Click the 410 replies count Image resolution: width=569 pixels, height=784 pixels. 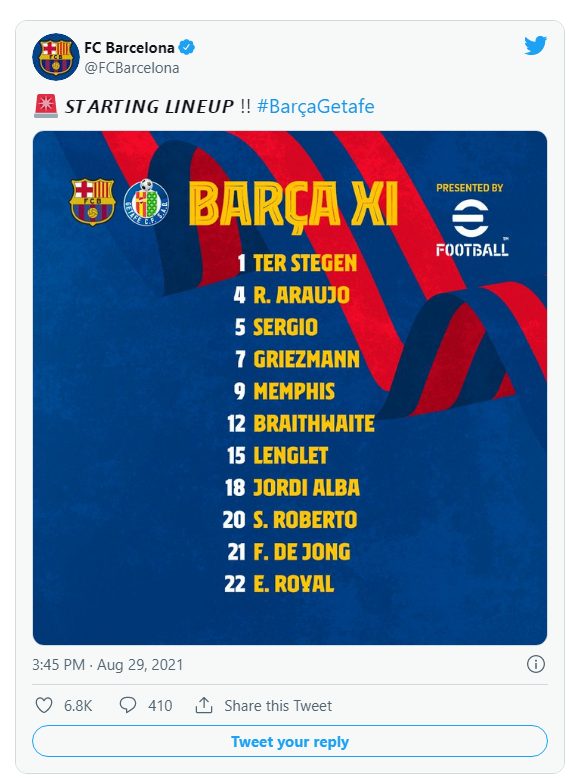[x=160, y=706]
